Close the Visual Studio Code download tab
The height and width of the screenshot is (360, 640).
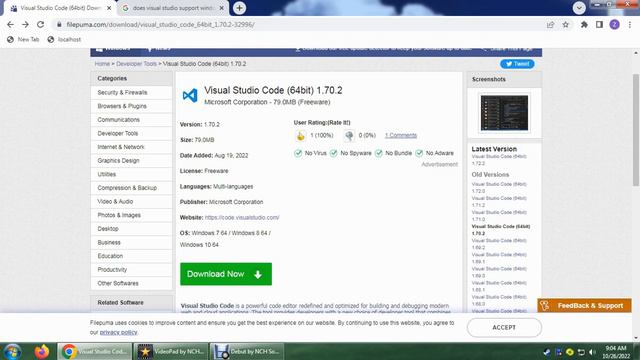point(109,8)
